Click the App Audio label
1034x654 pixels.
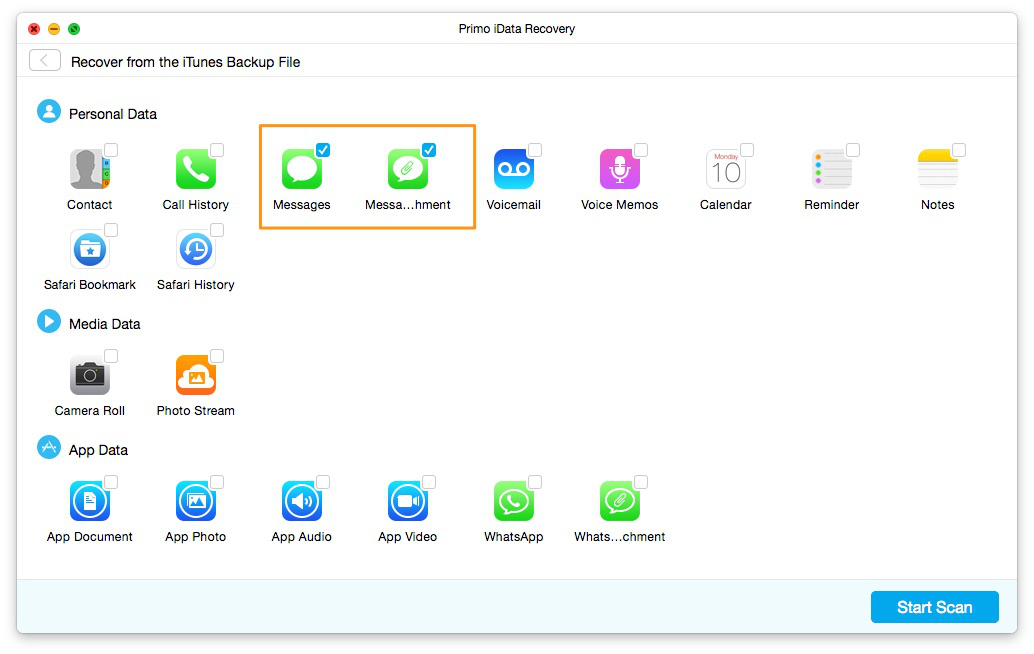coord(301,537)
